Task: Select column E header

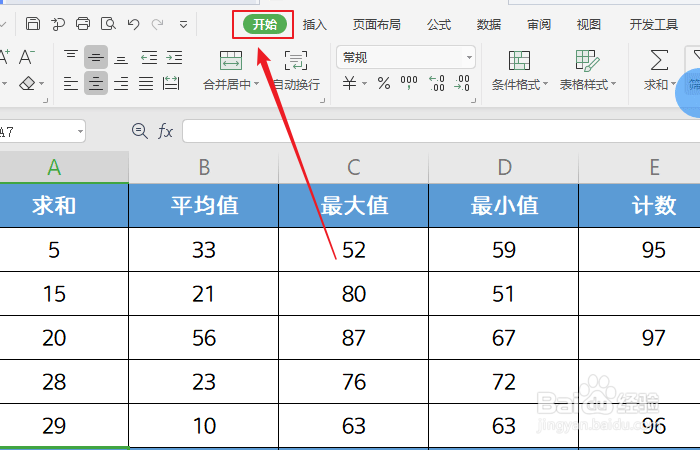Action: (x=639, y=167)
